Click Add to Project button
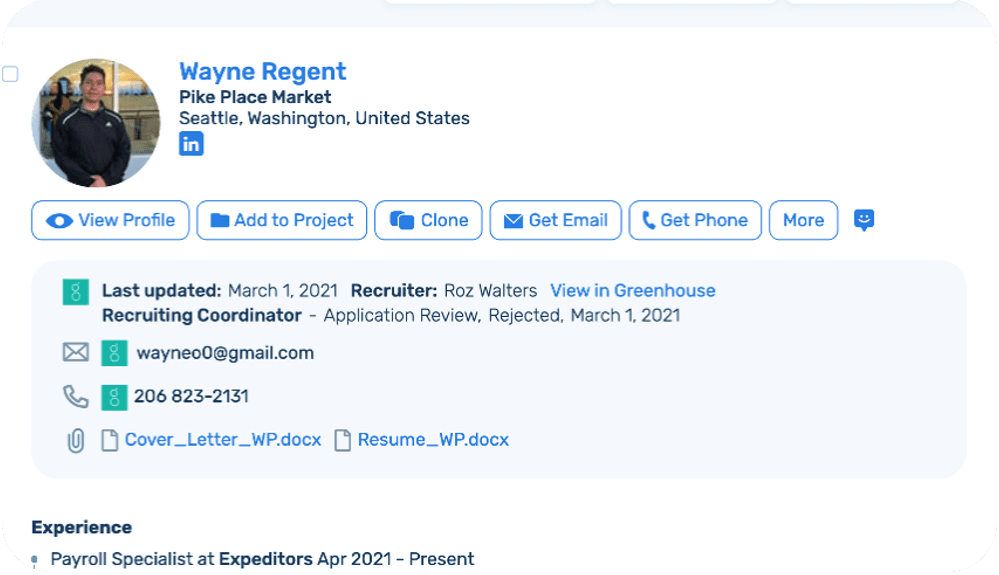 click(282, 220)
